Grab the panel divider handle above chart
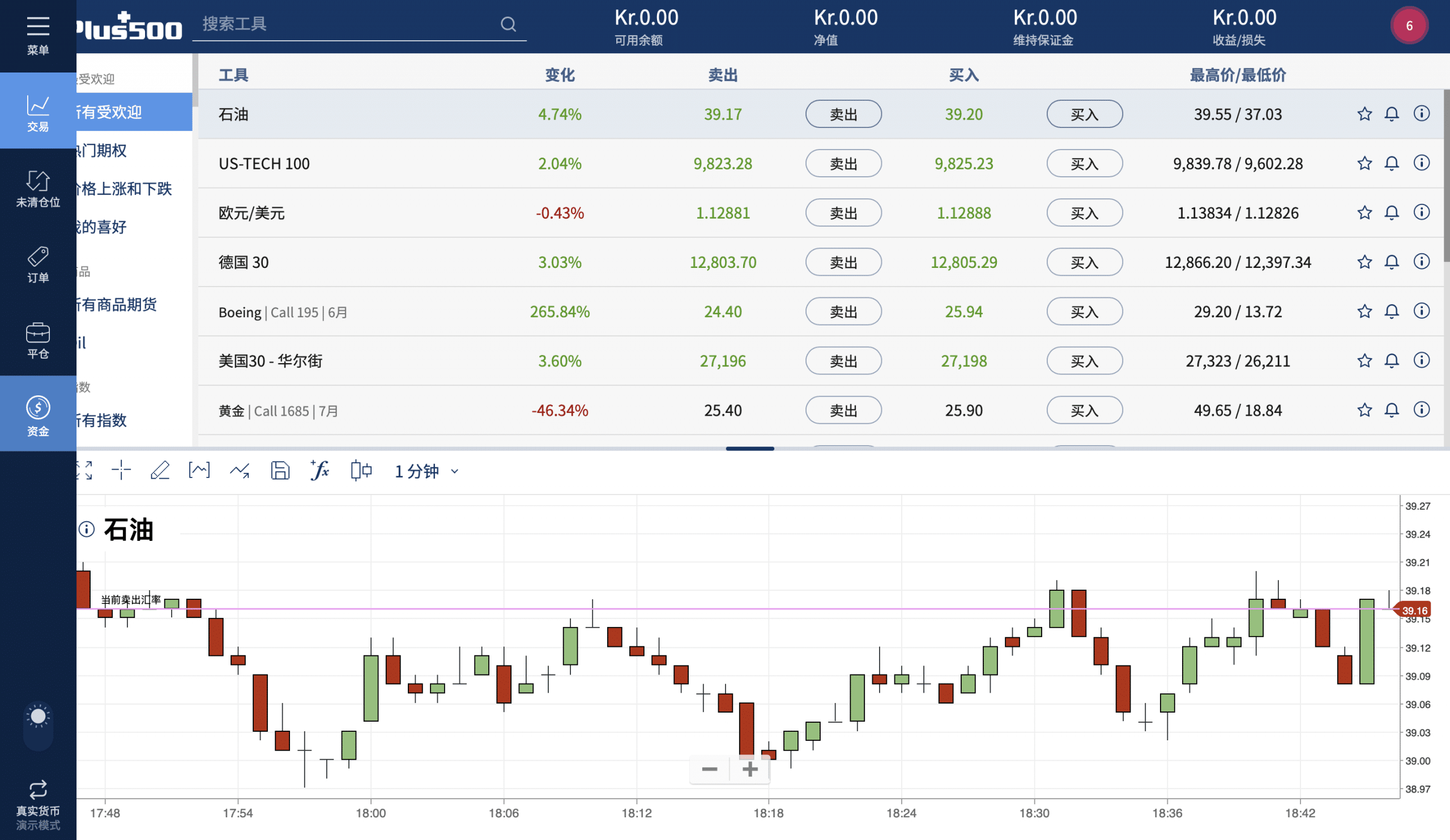Image resolution: width=1450 pixels, height=840 pixels. click(750, 448)
